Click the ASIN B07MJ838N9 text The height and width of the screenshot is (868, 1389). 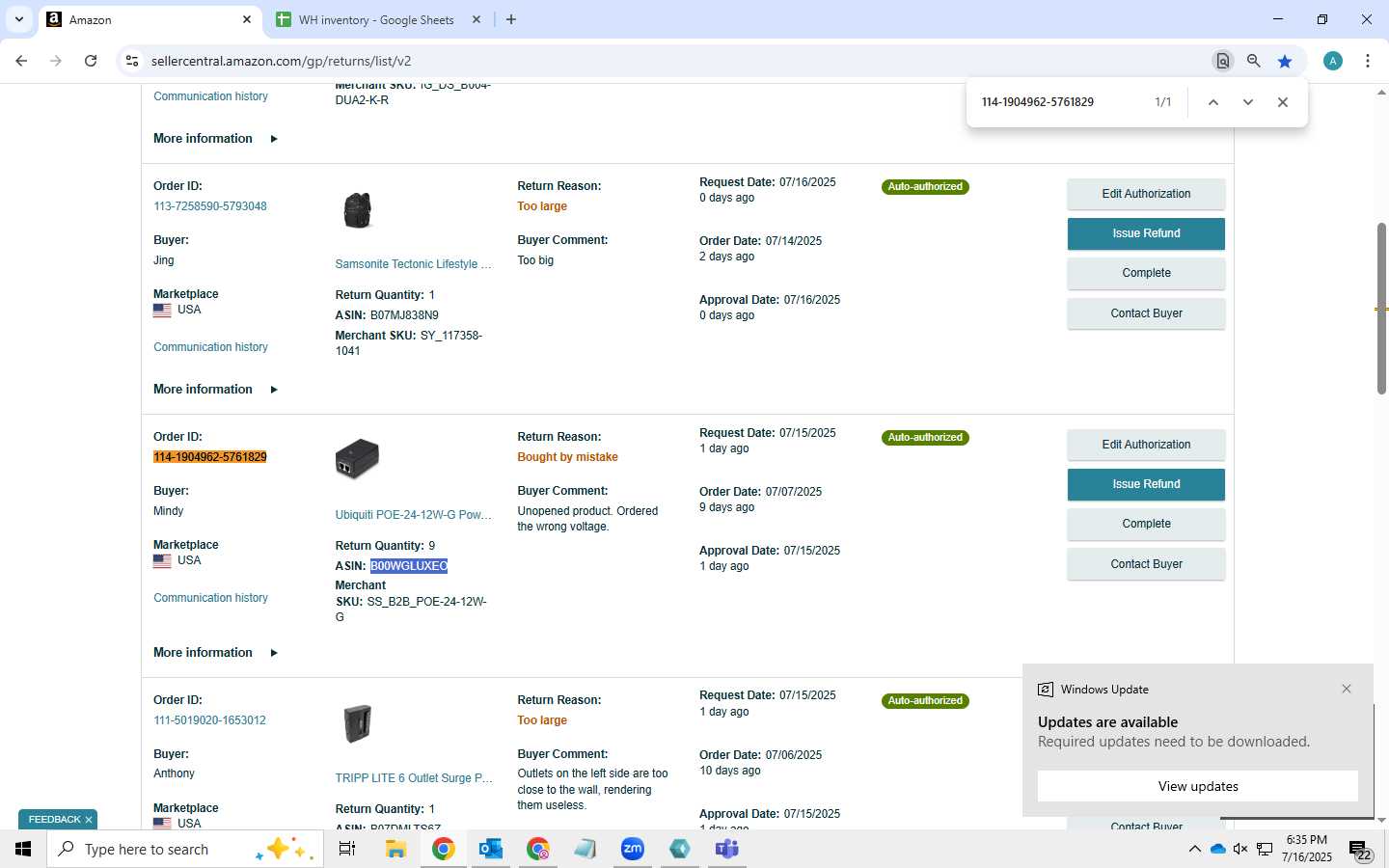point(404,315)
